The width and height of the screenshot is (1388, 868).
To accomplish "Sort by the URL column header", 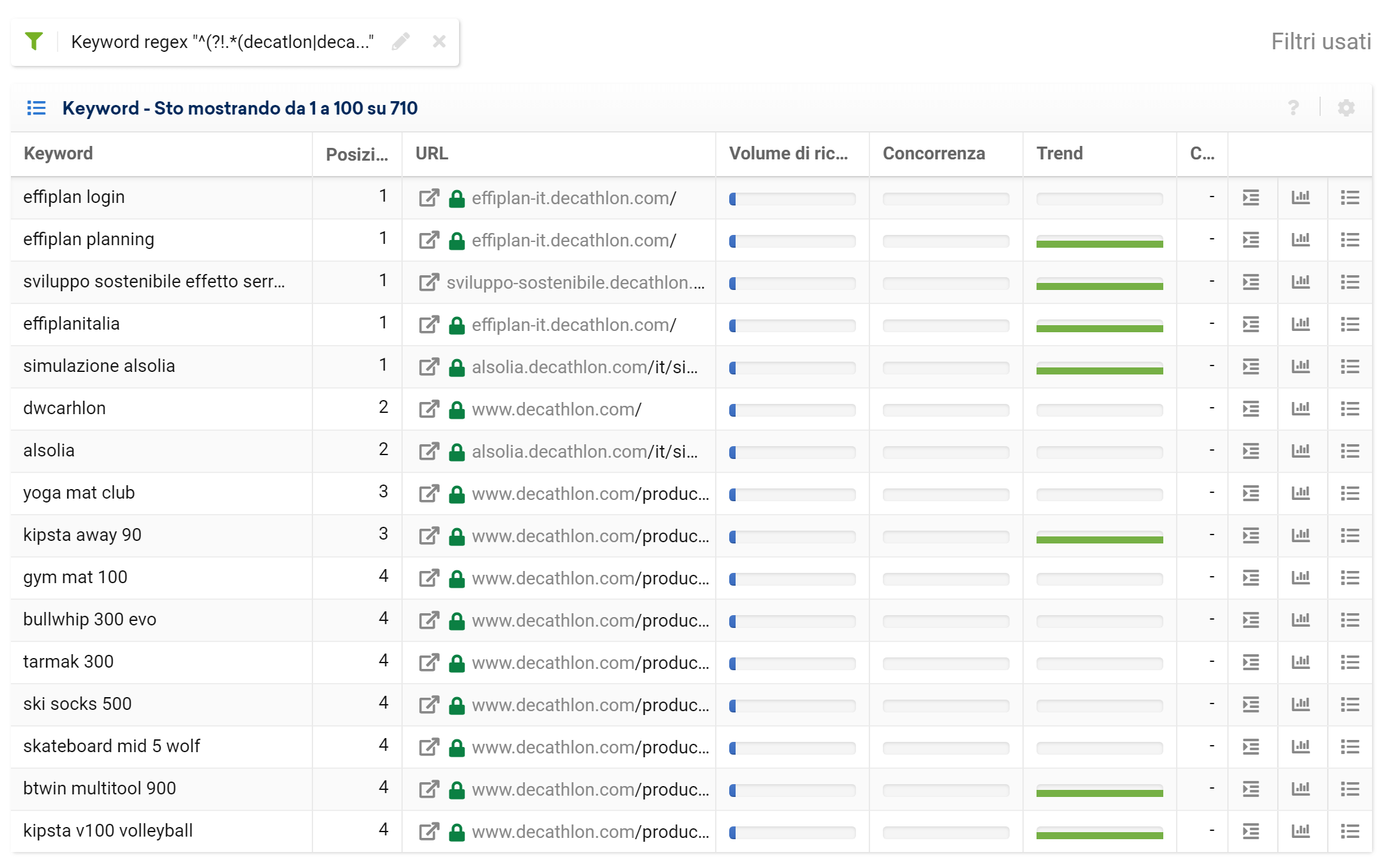I will pyautogui.click(x=432, y=154).
